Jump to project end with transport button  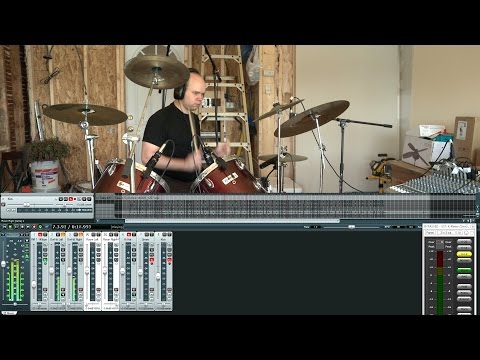[x=28, y=227]
